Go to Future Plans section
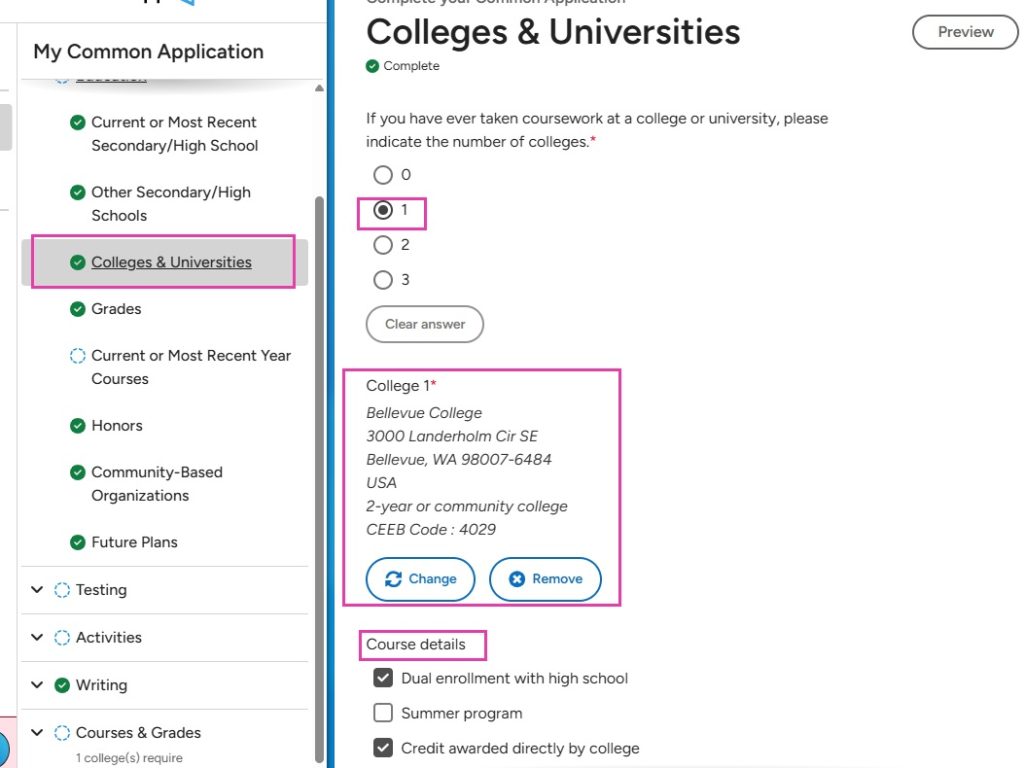The image size is (1024, 768). coord(134,542)
